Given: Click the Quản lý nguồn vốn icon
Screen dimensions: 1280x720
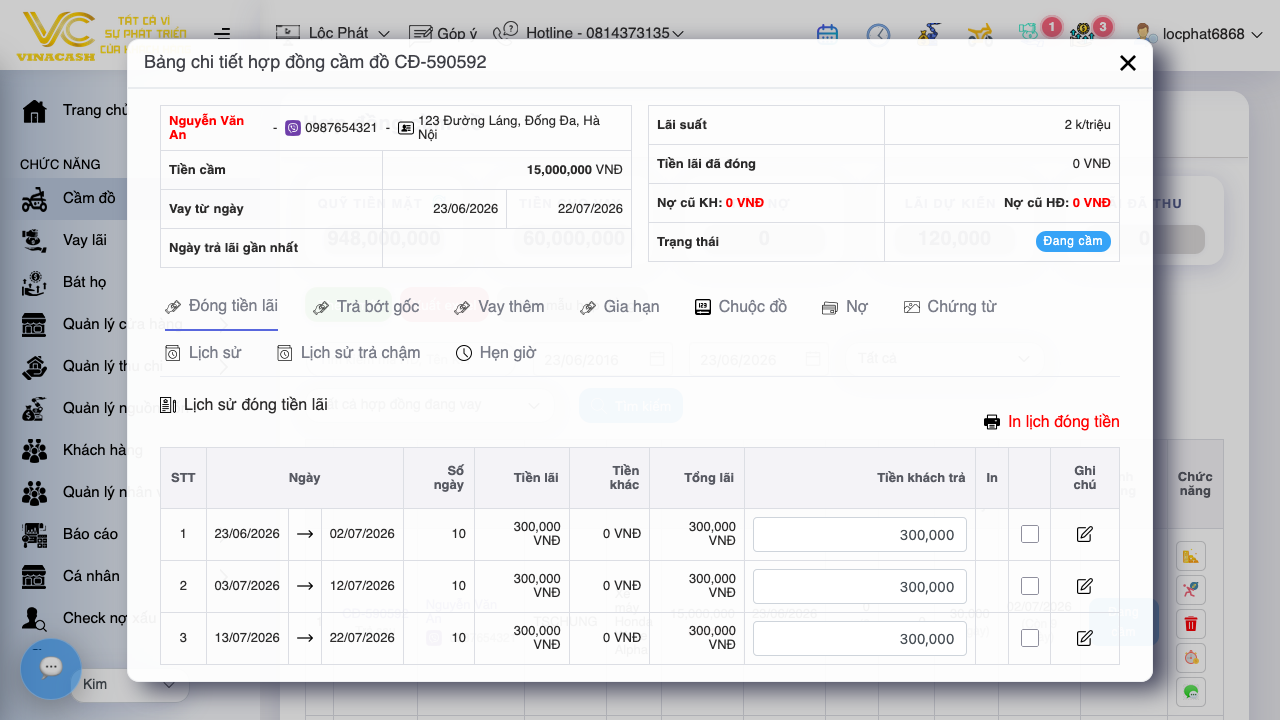Looking at the screenshot, I should click(35, 408).
